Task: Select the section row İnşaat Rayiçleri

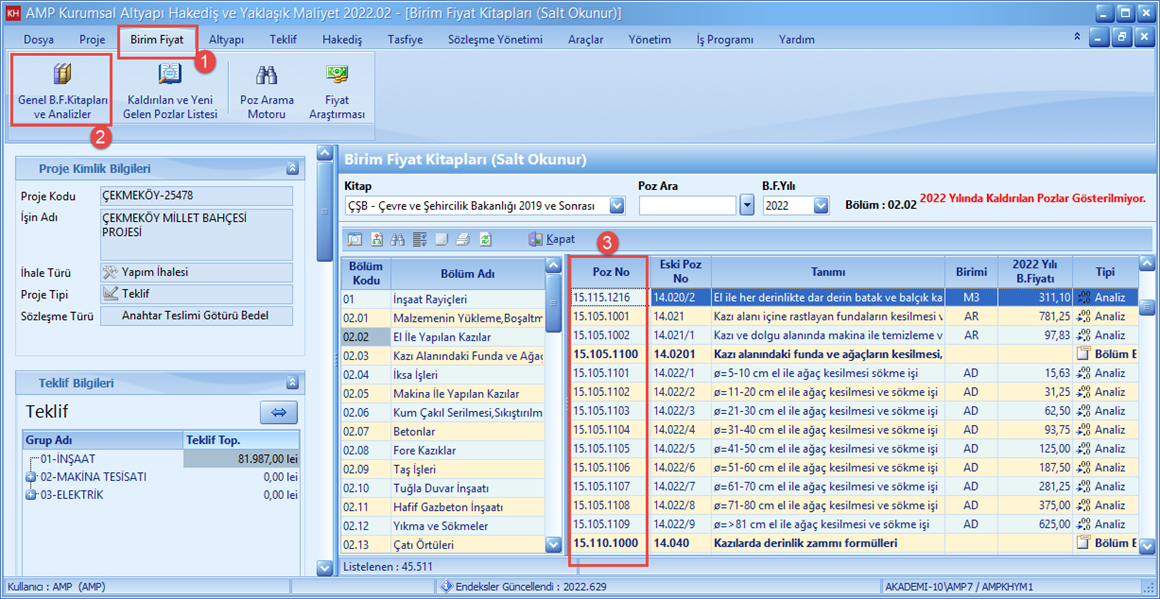Action: click(x=442, y=299)
